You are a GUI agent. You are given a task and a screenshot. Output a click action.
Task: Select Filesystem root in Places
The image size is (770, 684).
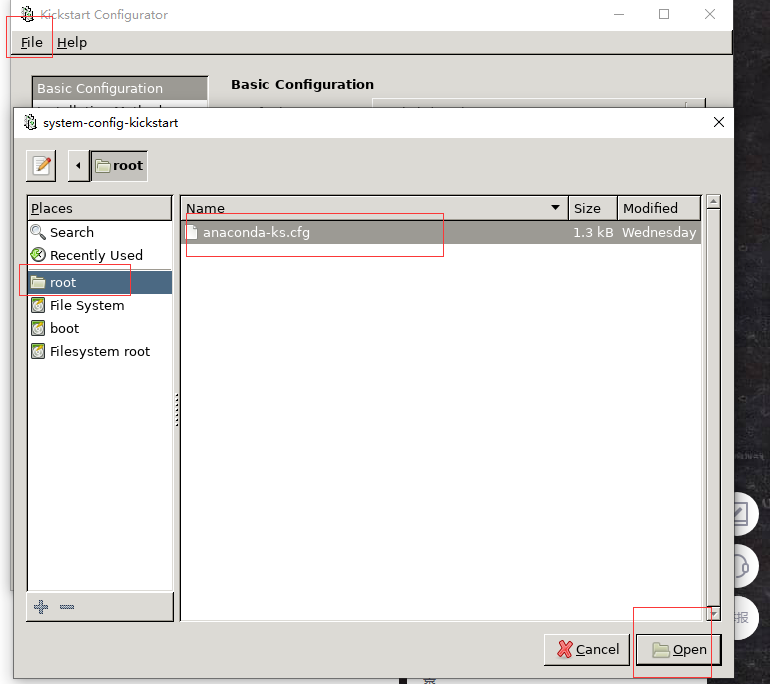click(x=100, y=352)
